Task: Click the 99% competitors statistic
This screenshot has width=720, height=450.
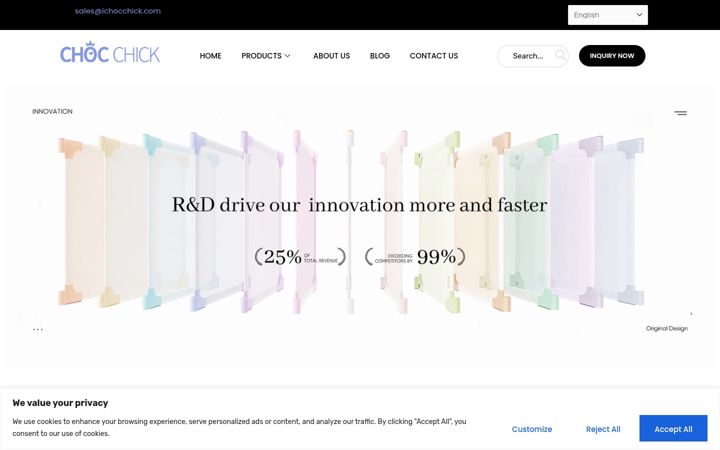Action: (415, 256)
